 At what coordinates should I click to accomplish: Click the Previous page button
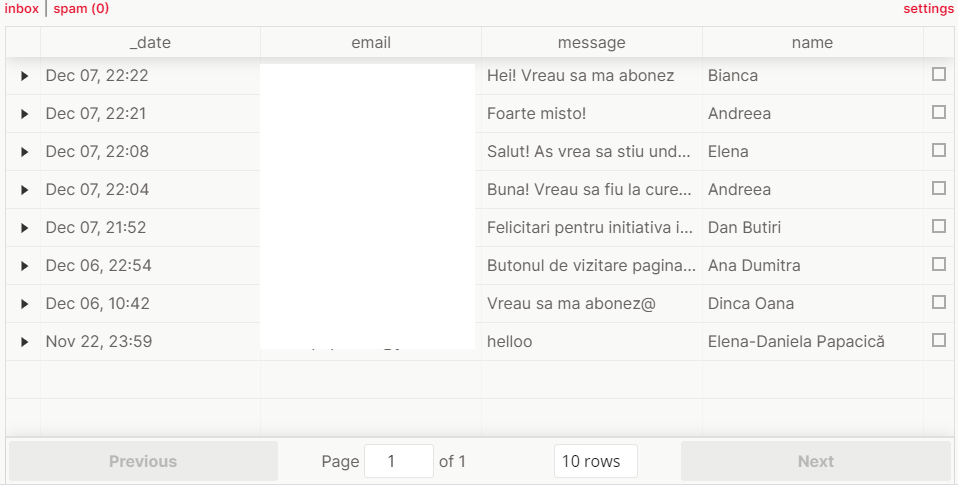[143, 461]
